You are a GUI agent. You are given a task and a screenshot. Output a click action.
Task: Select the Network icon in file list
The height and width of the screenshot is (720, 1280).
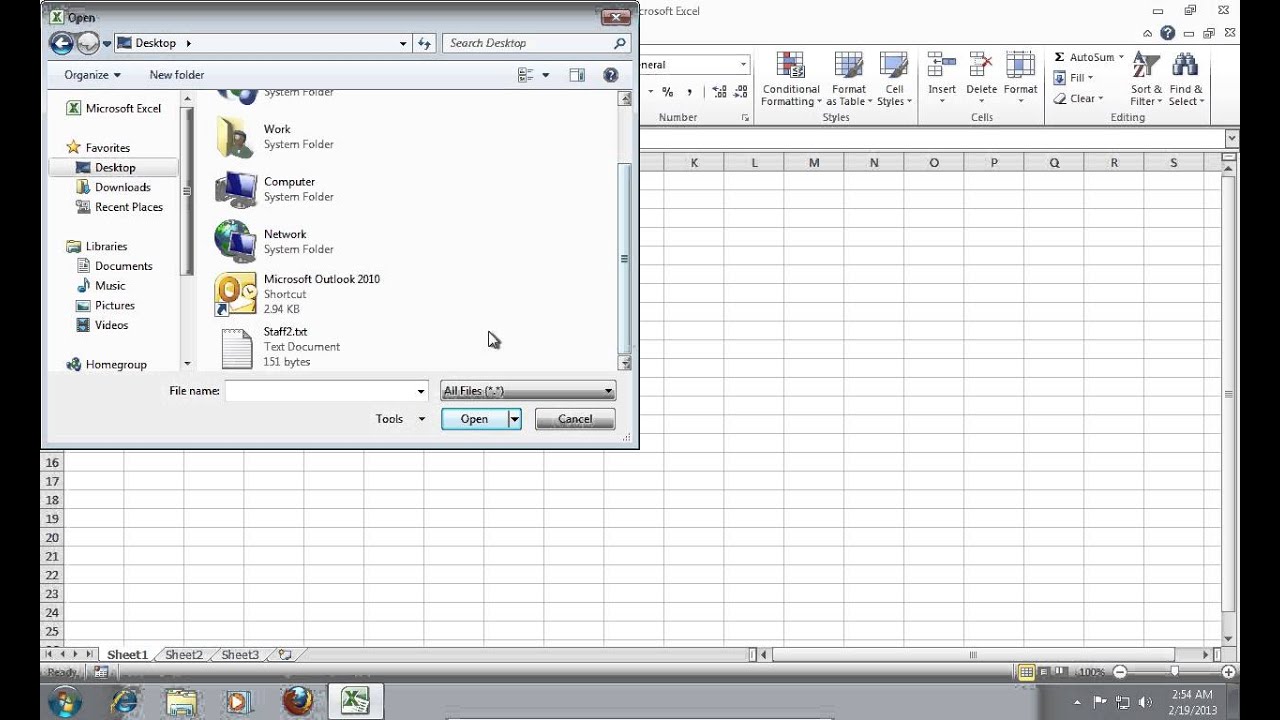(235, 241)
